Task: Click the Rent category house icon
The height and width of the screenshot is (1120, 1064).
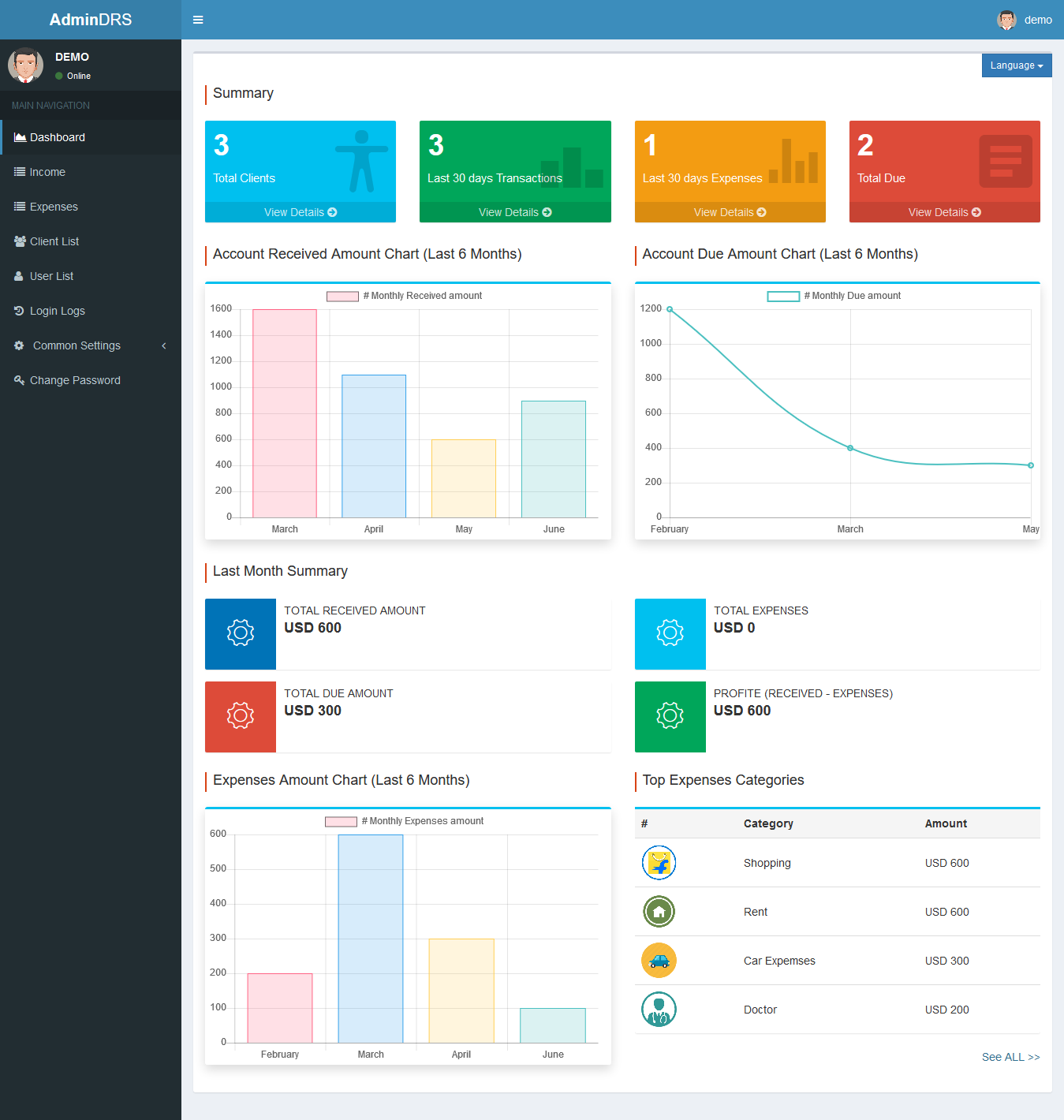Action: pos(659,912)
